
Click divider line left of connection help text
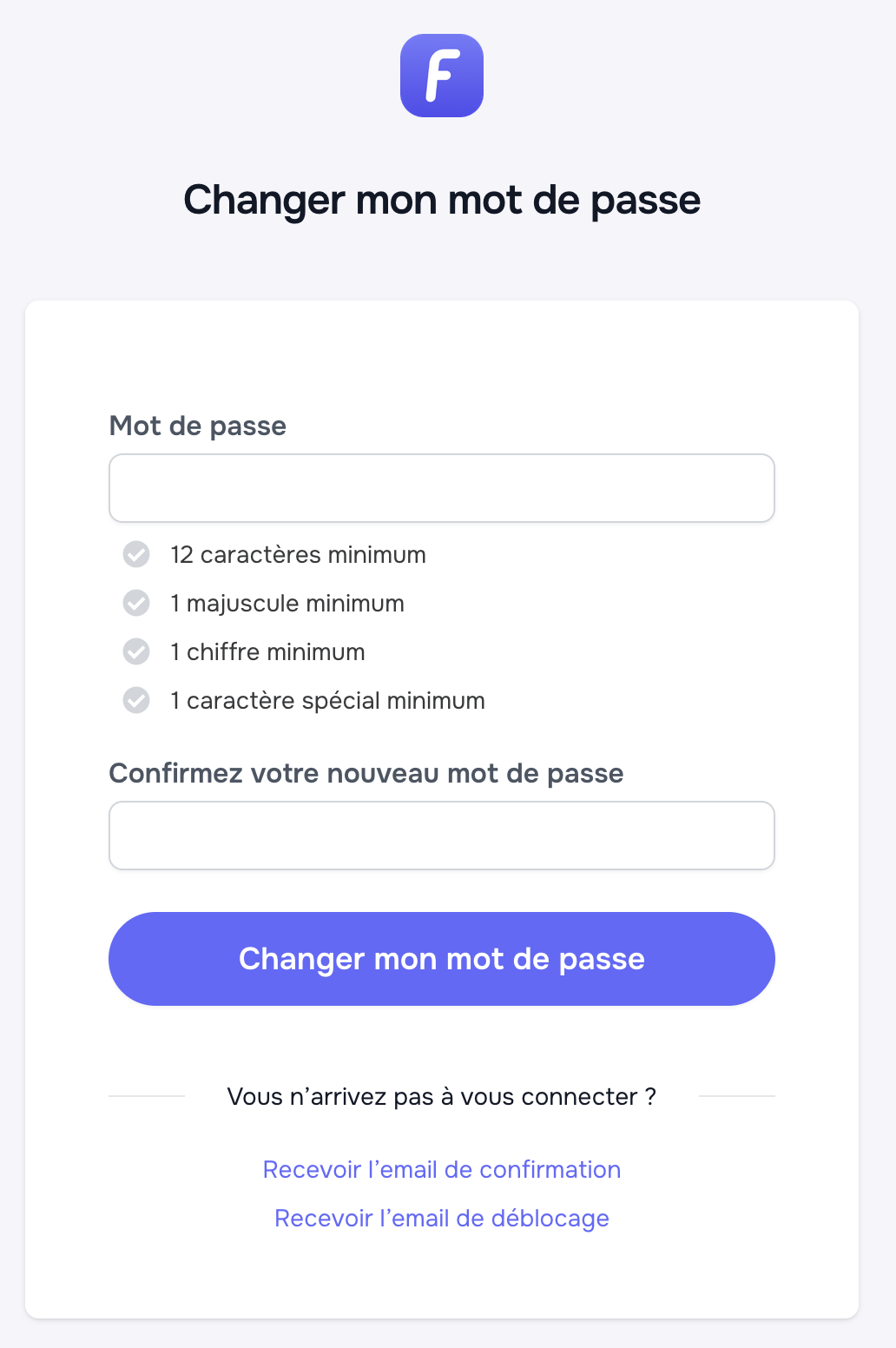(x=147, y=1096)
